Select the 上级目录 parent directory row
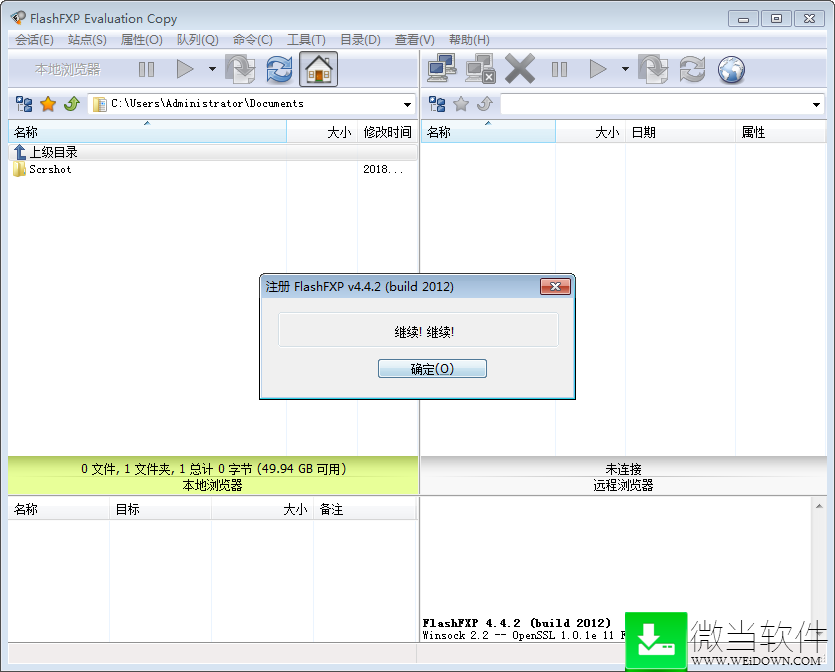This screenshot has height=672, width=835. (213, 152)
